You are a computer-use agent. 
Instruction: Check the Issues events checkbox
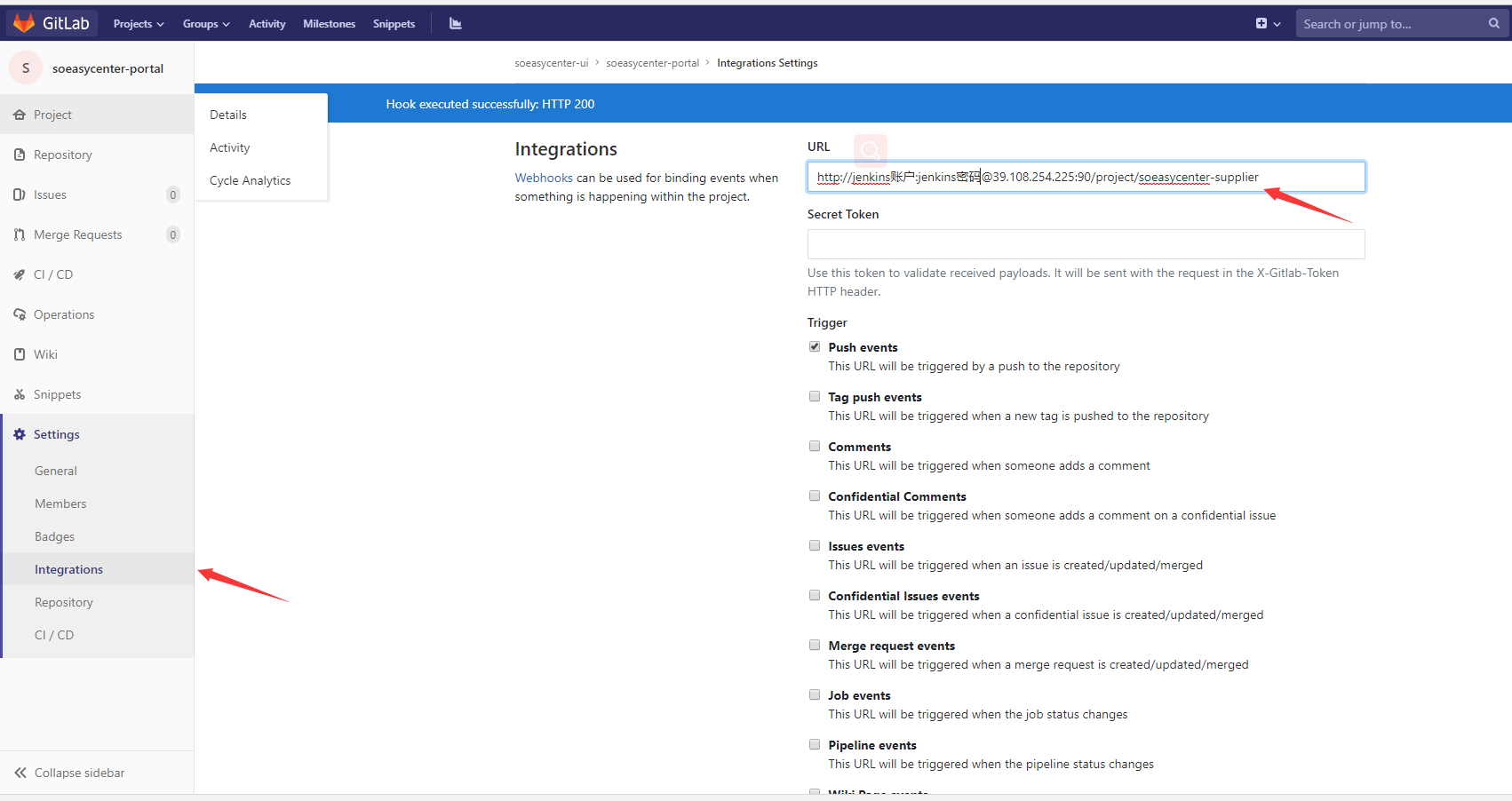pos(815,545)
